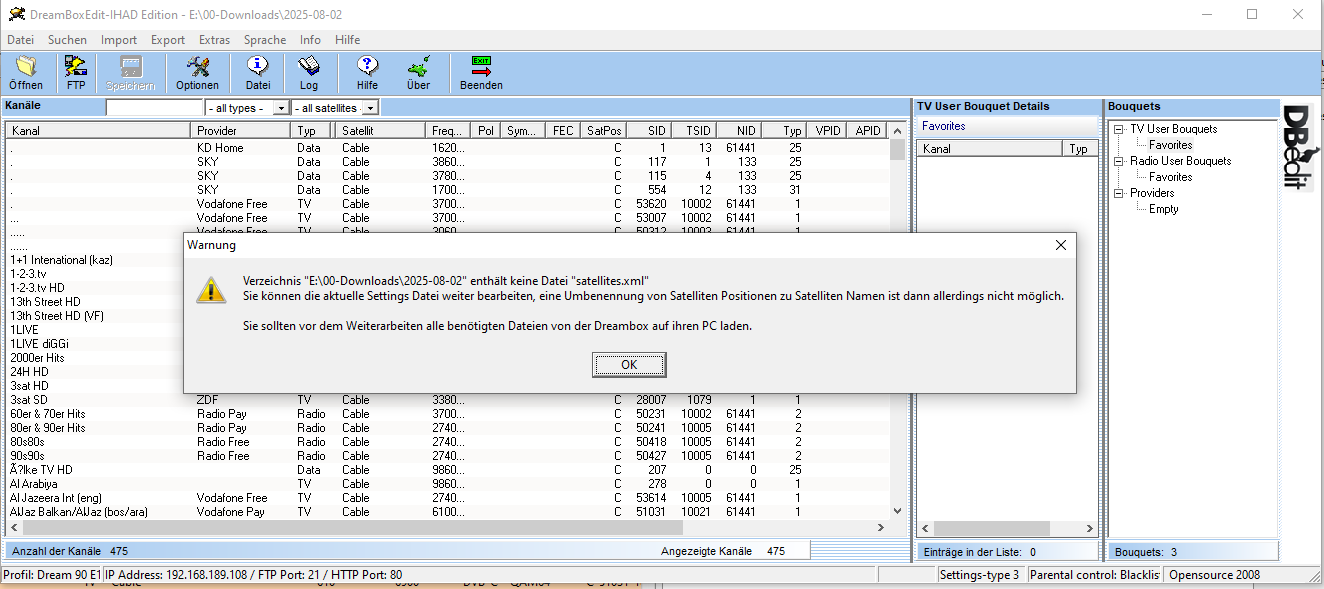Click the SatPos column header

(604, 131)
